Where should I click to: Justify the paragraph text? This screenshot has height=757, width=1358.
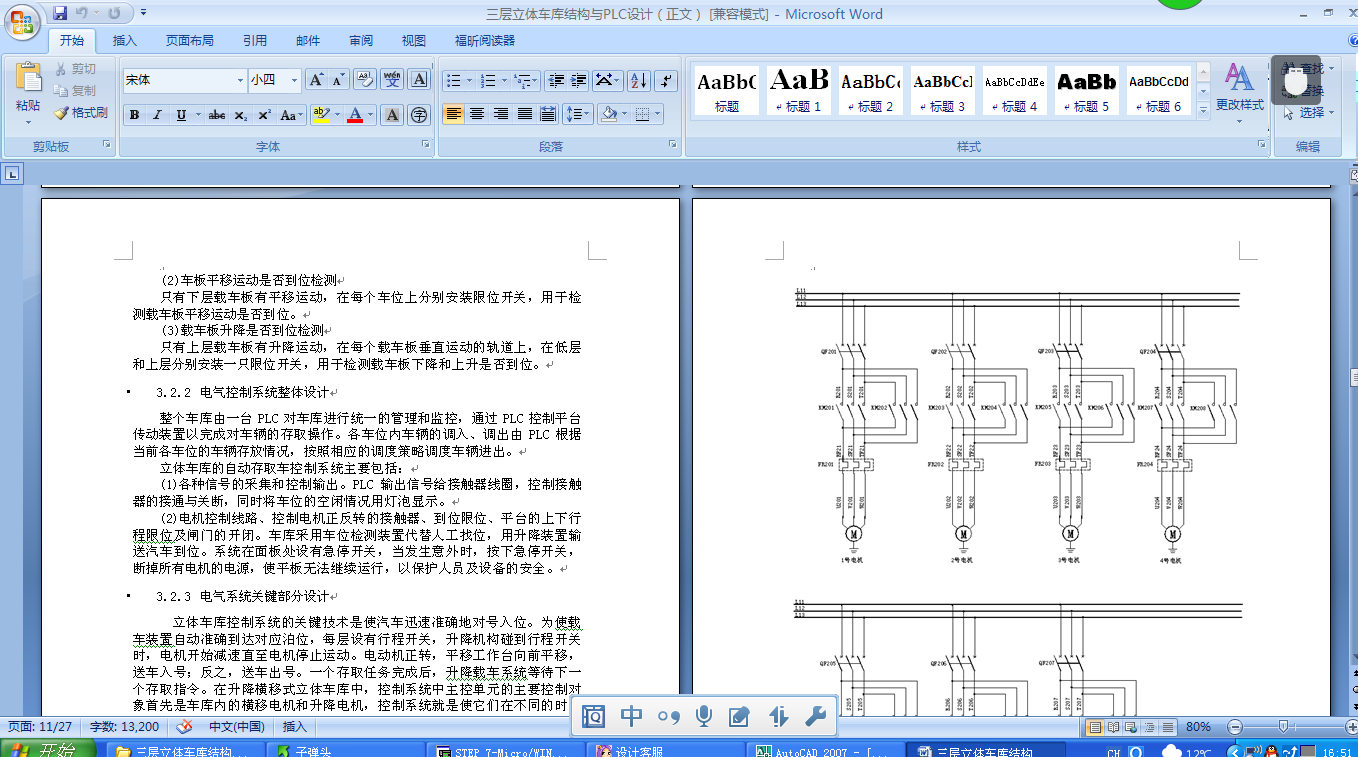tap(524, 114)
